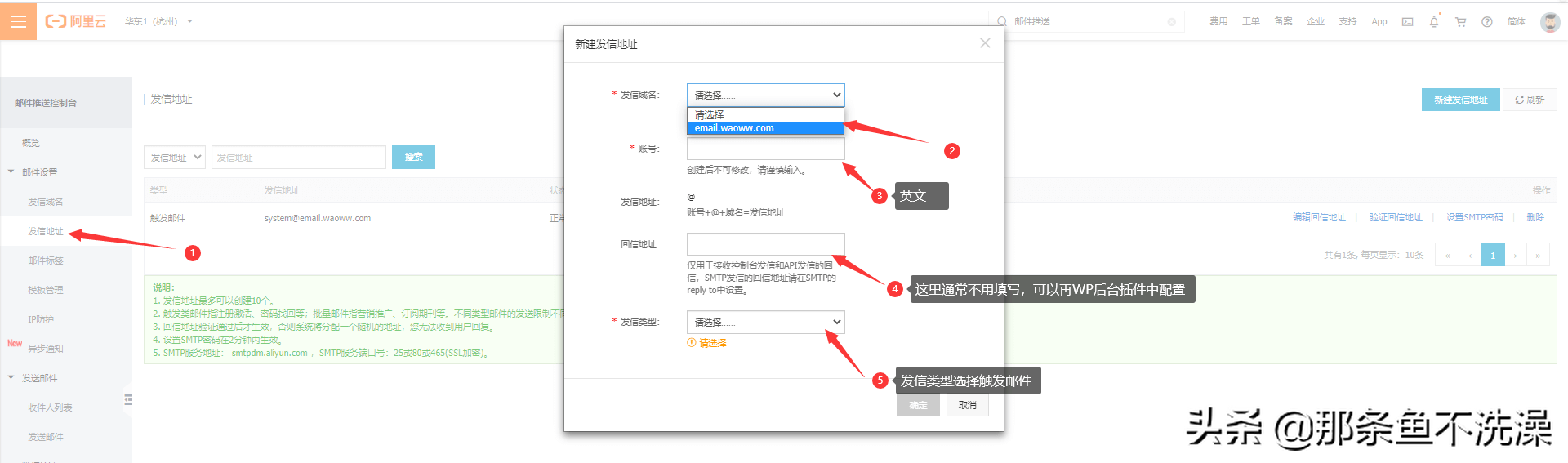
Task: Open the orange hamburger menu
Action: click(x=18, y=21)
